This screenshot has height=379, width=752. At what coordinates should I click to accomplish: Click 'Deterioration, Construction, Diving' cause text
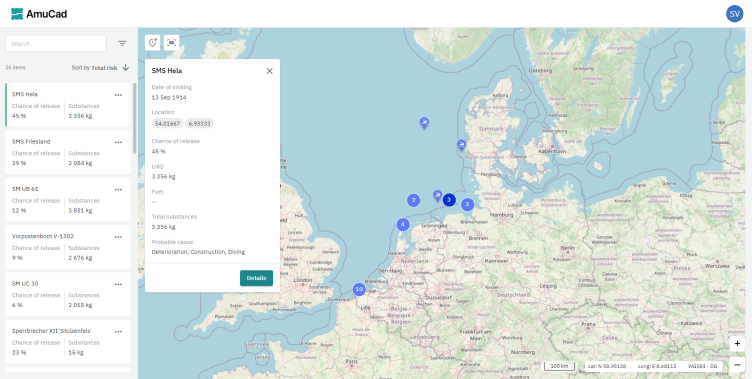pyautogui.click(x=198, y=252)
